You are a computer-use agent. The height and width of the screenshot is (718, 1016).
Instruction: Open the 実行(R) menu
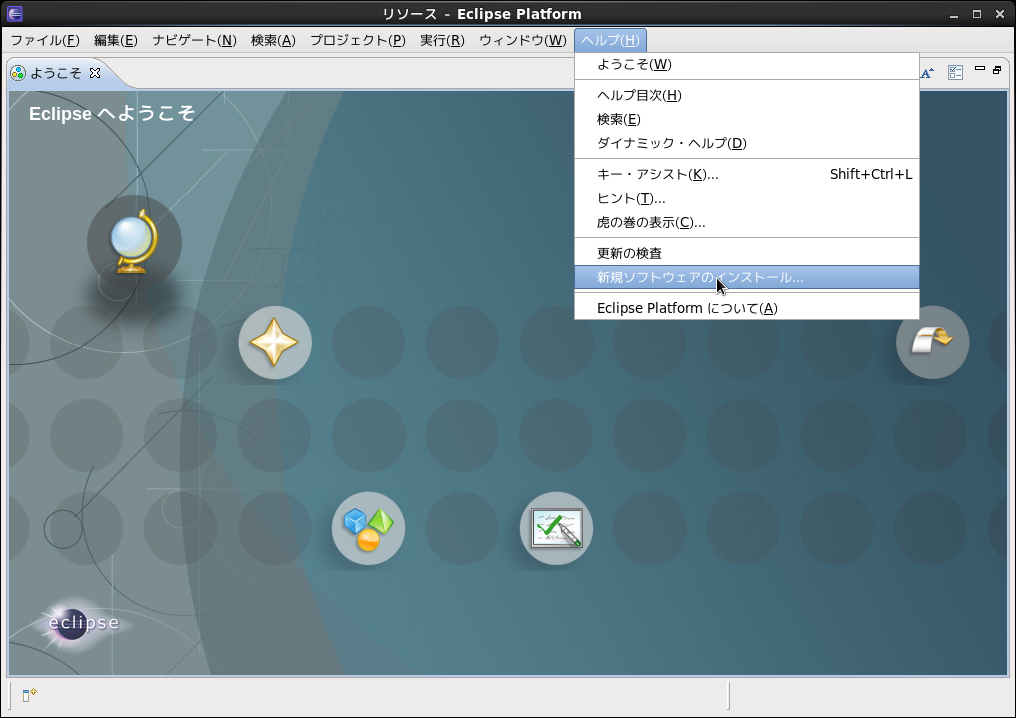tap(442, 40)
